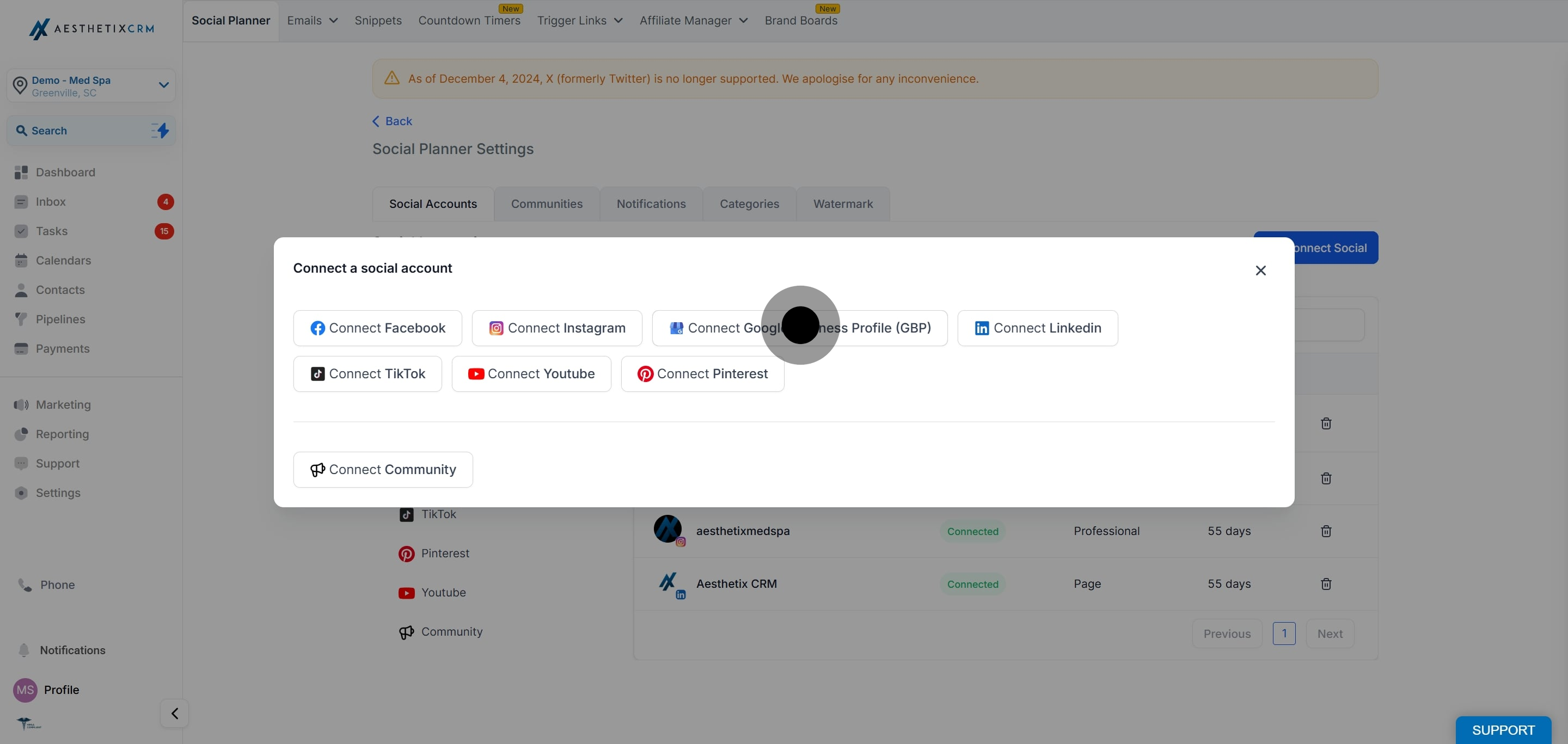Click Connect Instagram button

pos(557,329)
